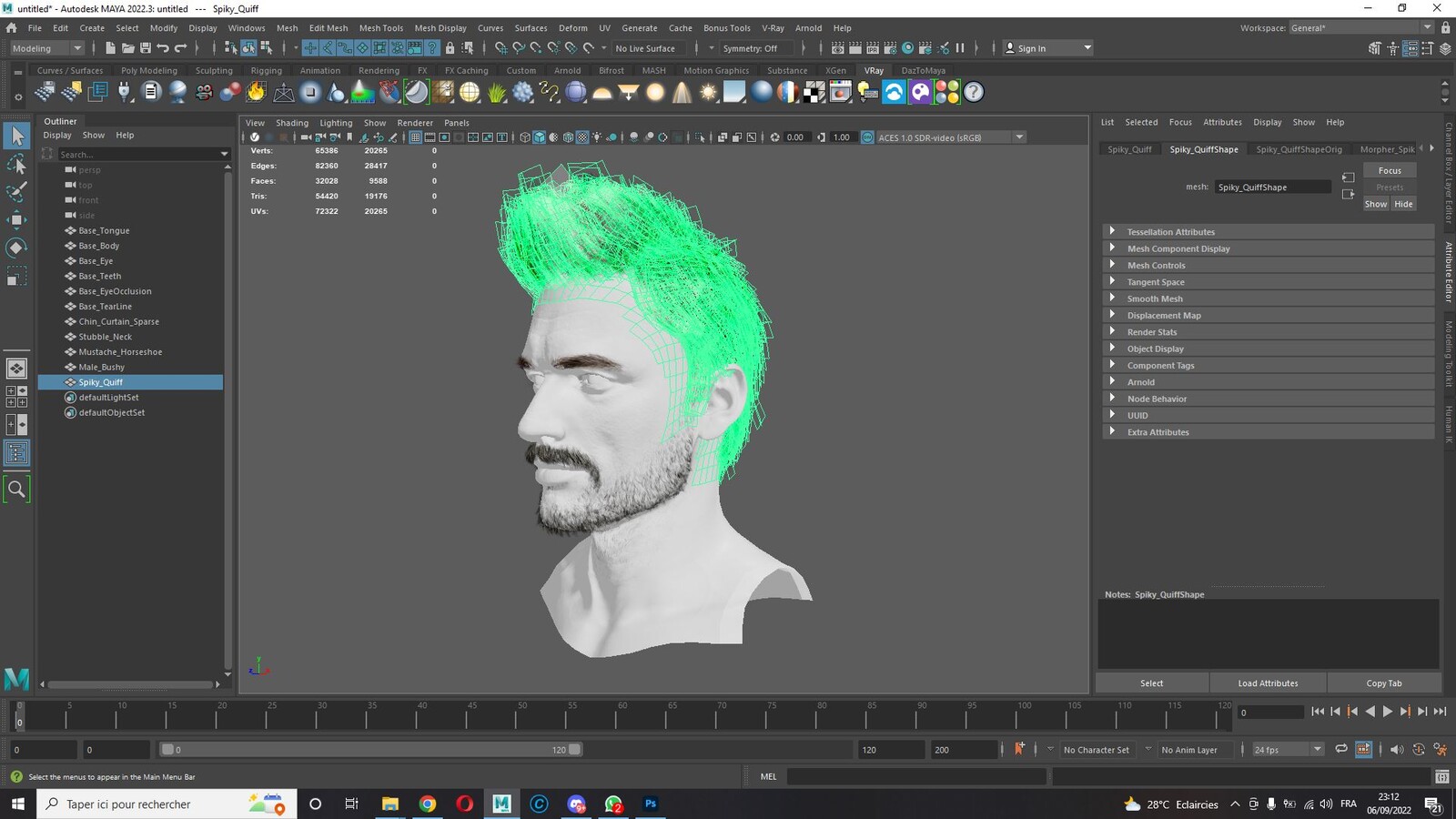This screenshot has height=819, width=1456.
Task: Click the undo arrow icon
Action: click(x=163, y=48)
